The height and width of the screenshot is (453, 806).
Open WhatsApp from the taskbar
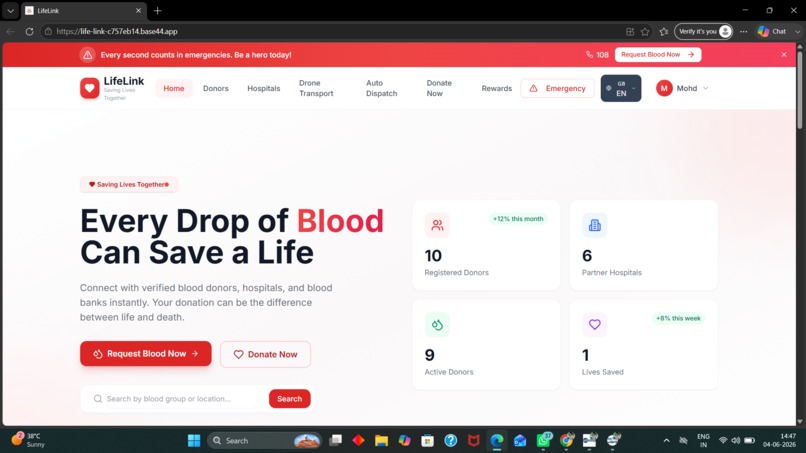[x=543, y=441]
